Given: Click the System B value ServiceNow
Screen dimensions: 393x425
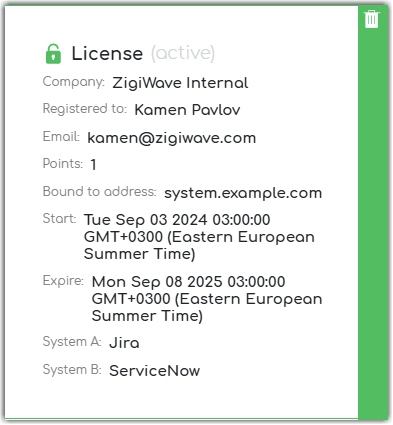Looking at the screenshot, I should (x=155, y=371).
